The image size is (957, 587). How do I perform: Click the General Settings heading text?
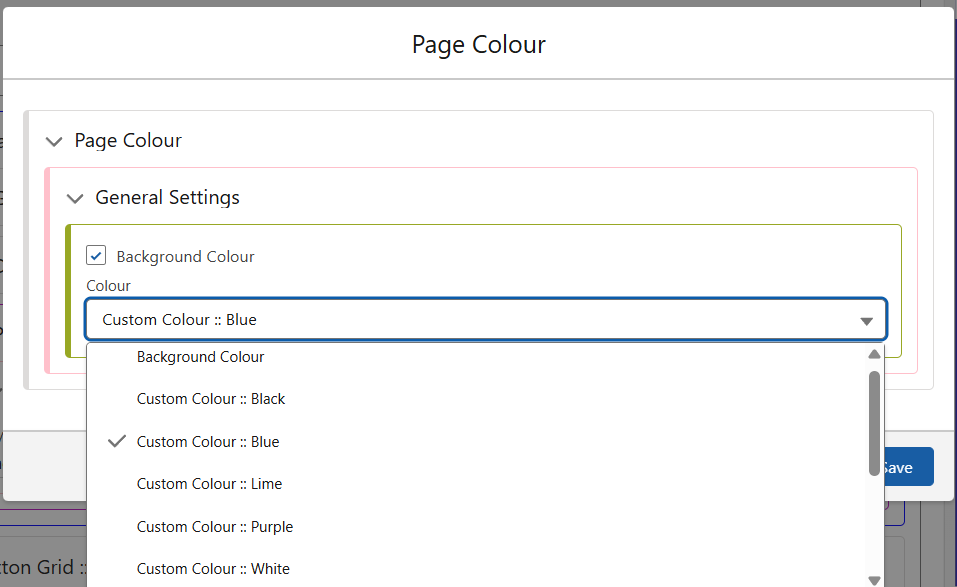pyautogui.click(x=167, y=198)
